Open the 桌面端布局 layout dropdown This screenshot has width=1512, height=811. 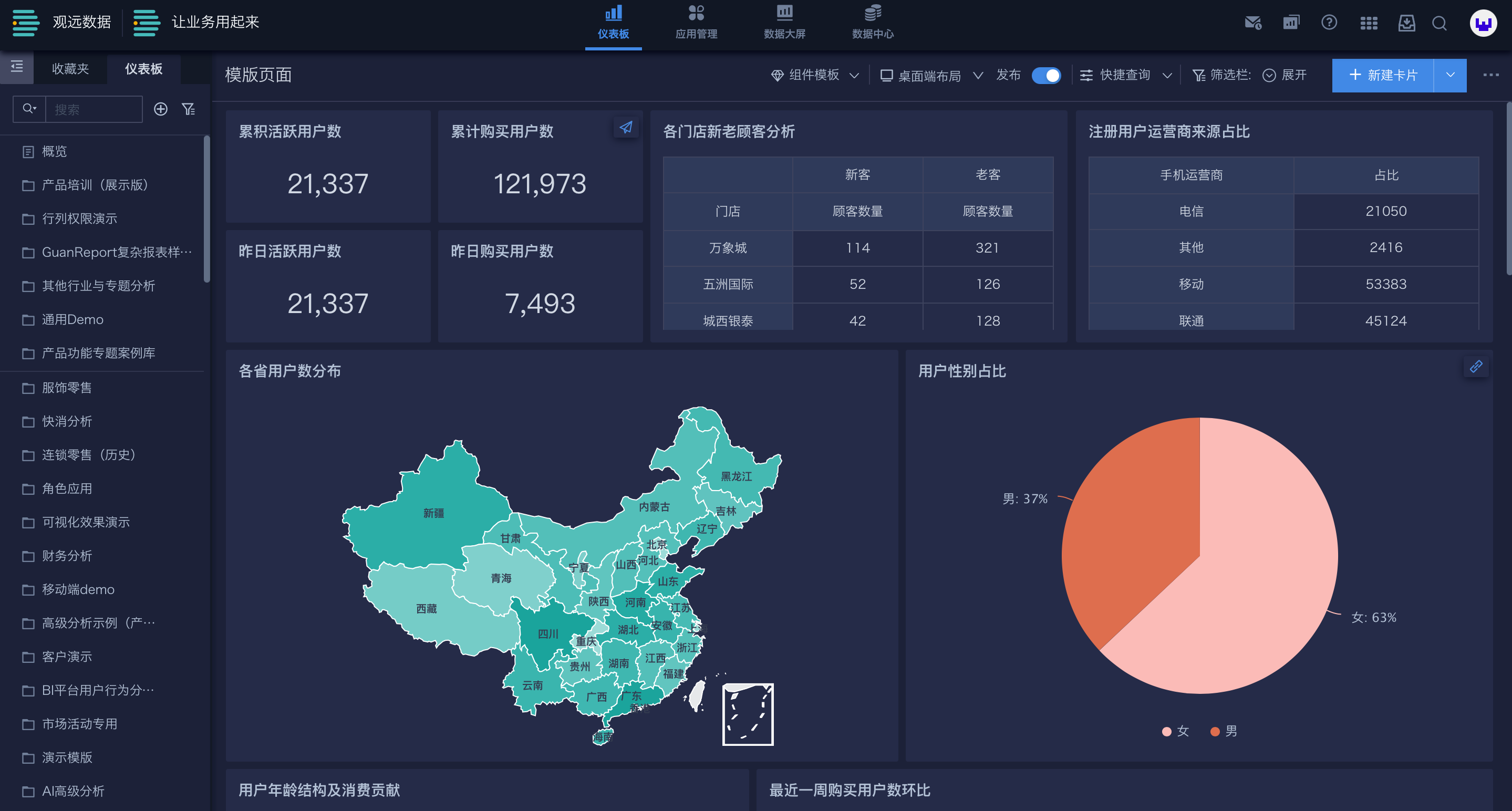(931, 76)
